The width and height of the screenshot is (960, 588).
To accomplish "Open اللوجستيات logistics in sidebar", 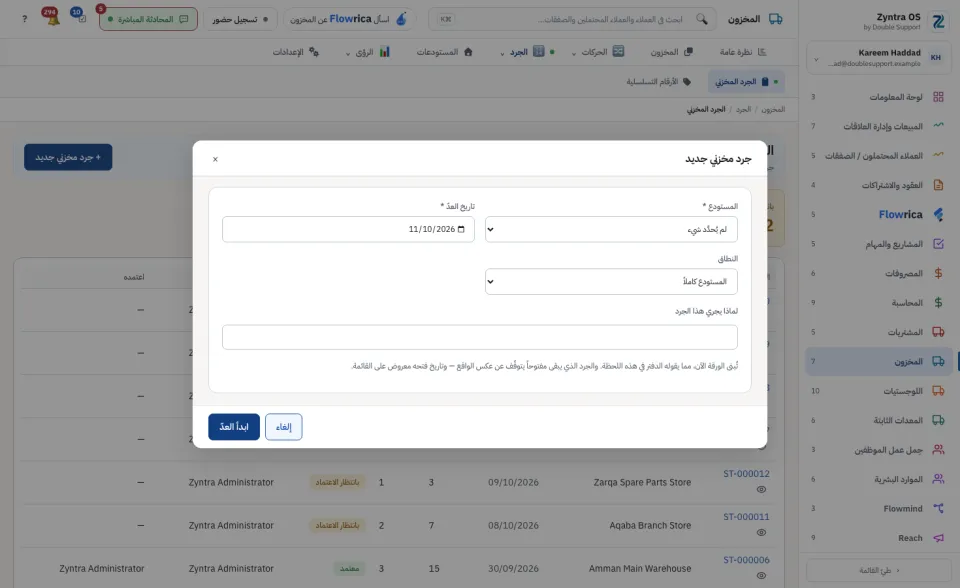I will (x=879, y=391).
